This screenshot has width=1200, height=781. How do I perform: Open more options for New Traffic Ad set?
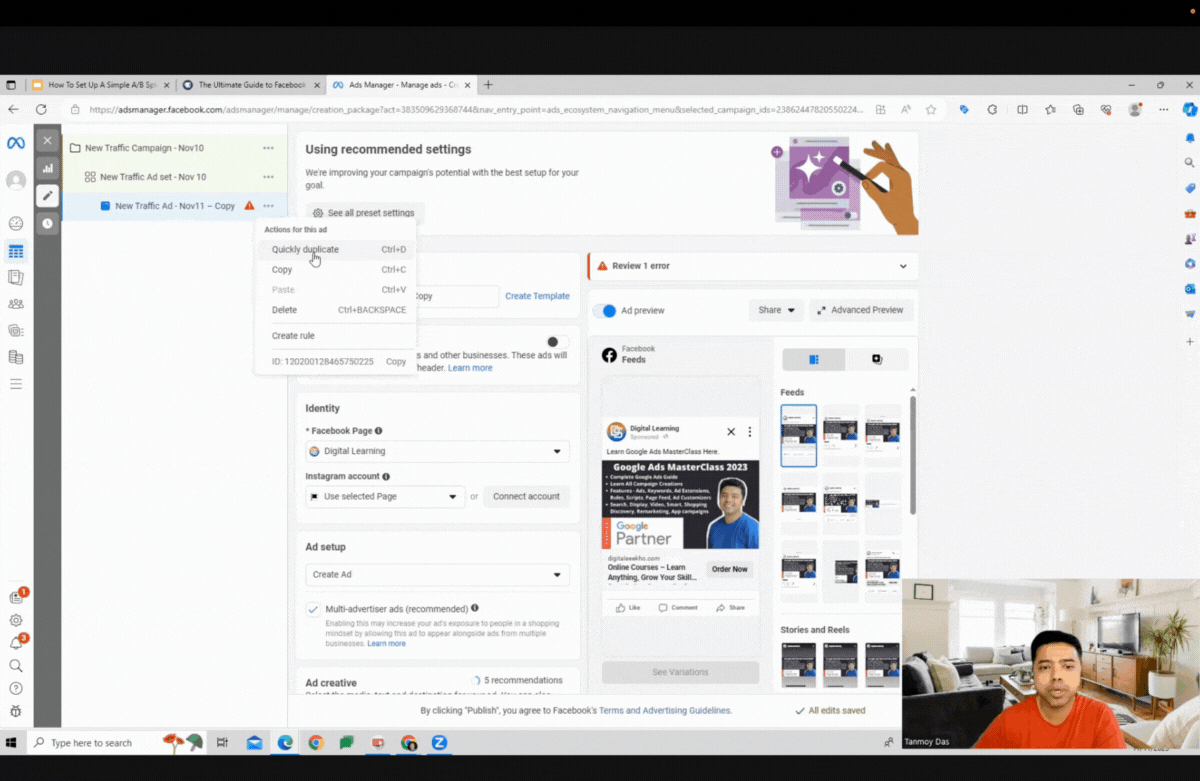coord(268,177)
